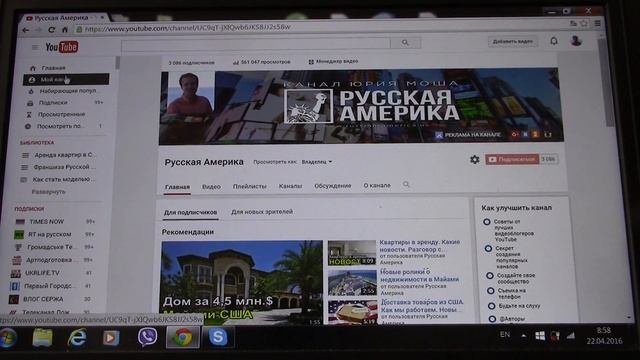
Task: Select the fourth improvement tip radio
Action: click(491, 291)
